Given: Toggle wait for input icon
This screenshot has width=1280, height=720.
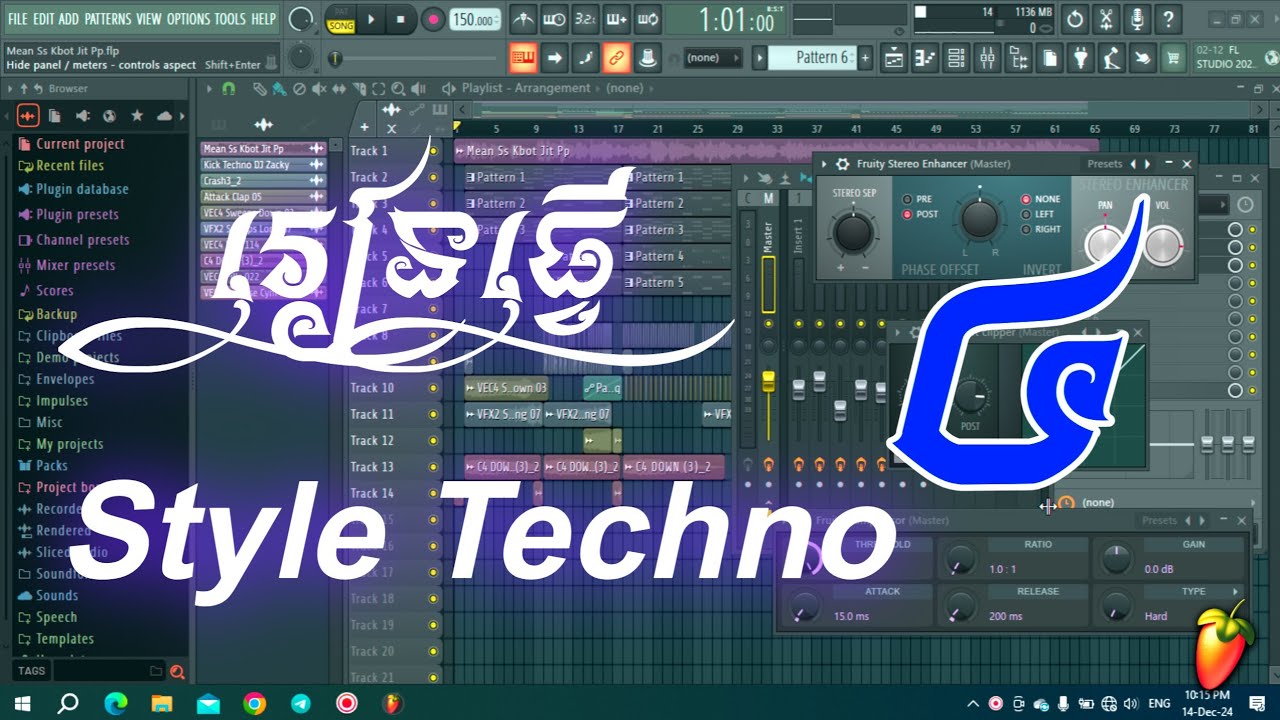Looking at the screenshot, I should (x=553, y=19).
